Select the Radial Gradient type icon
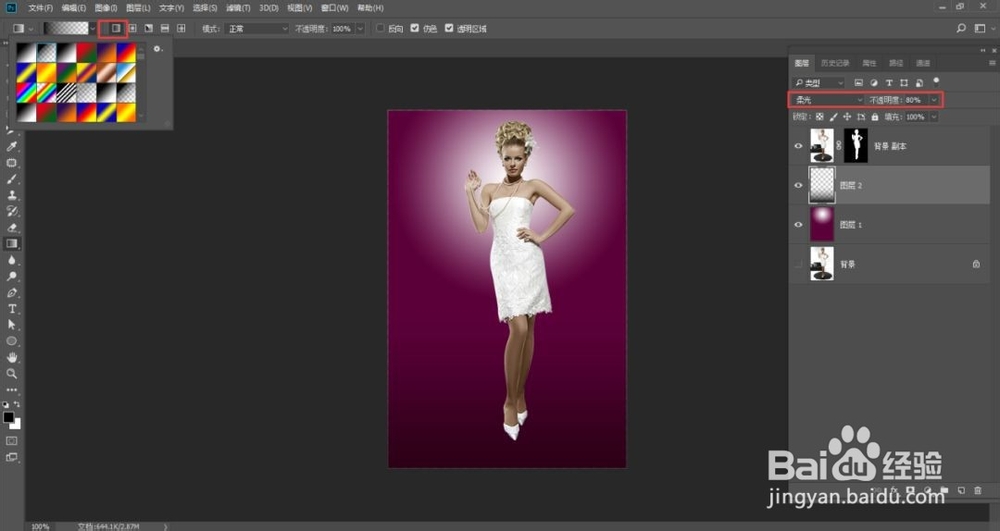Screen dimensions: 1000x531 (x=132, y=28)
